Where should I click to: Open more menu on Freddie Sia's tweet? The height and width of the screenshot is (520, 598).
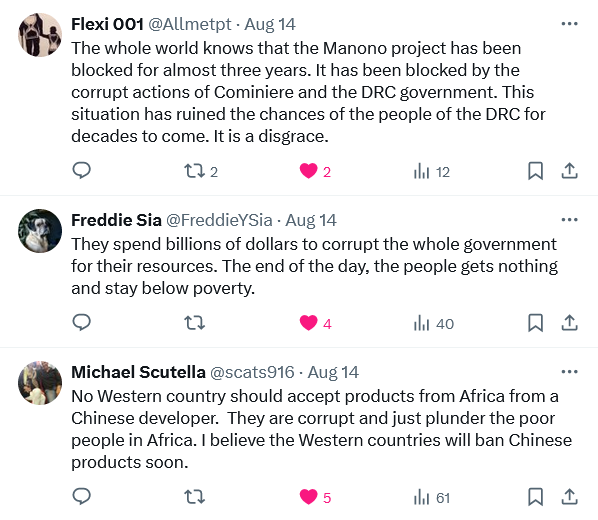pyautogui.click(x=569, y=220)
